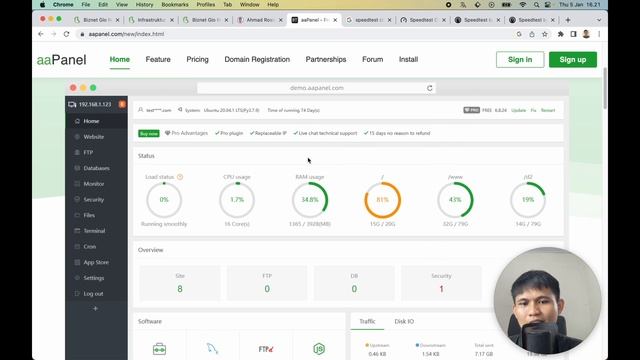Open Terminal in the panel sidebar
The width and height of the screenshot is (640, 360).
(96, 231)
